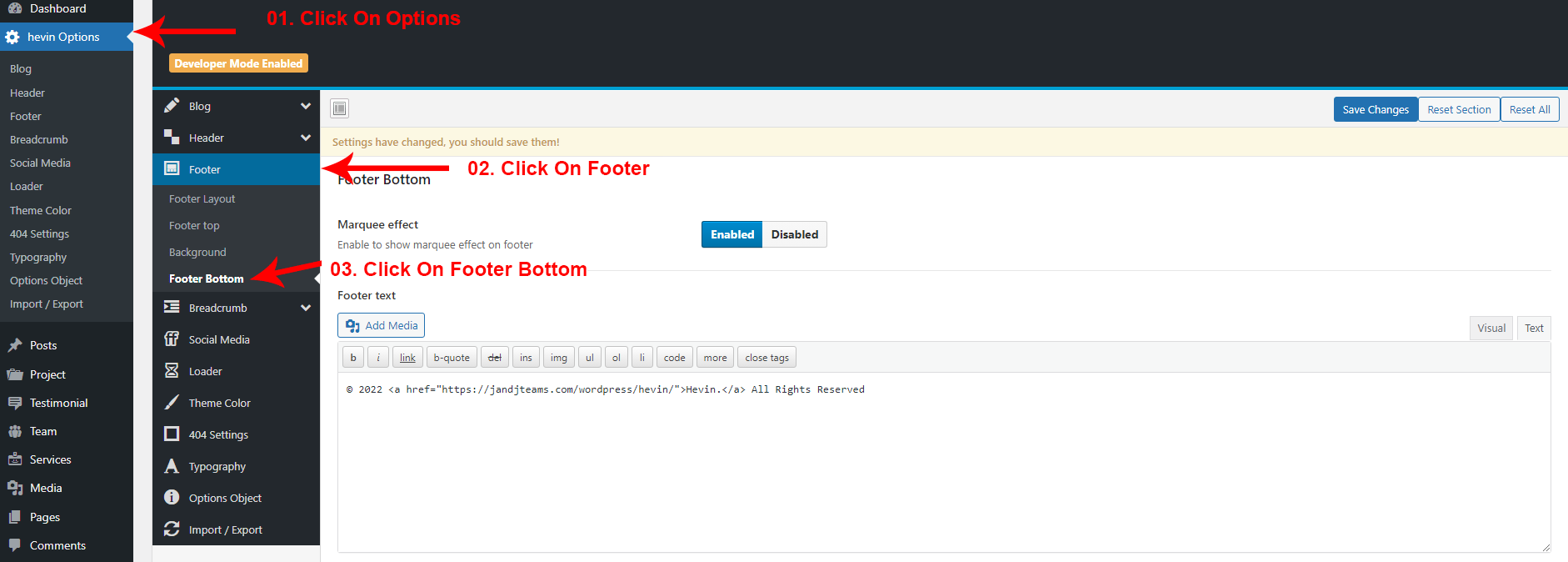The image size is (1568, 562).
Task: Expand the Blog section chevron
Action: point(306,106)
